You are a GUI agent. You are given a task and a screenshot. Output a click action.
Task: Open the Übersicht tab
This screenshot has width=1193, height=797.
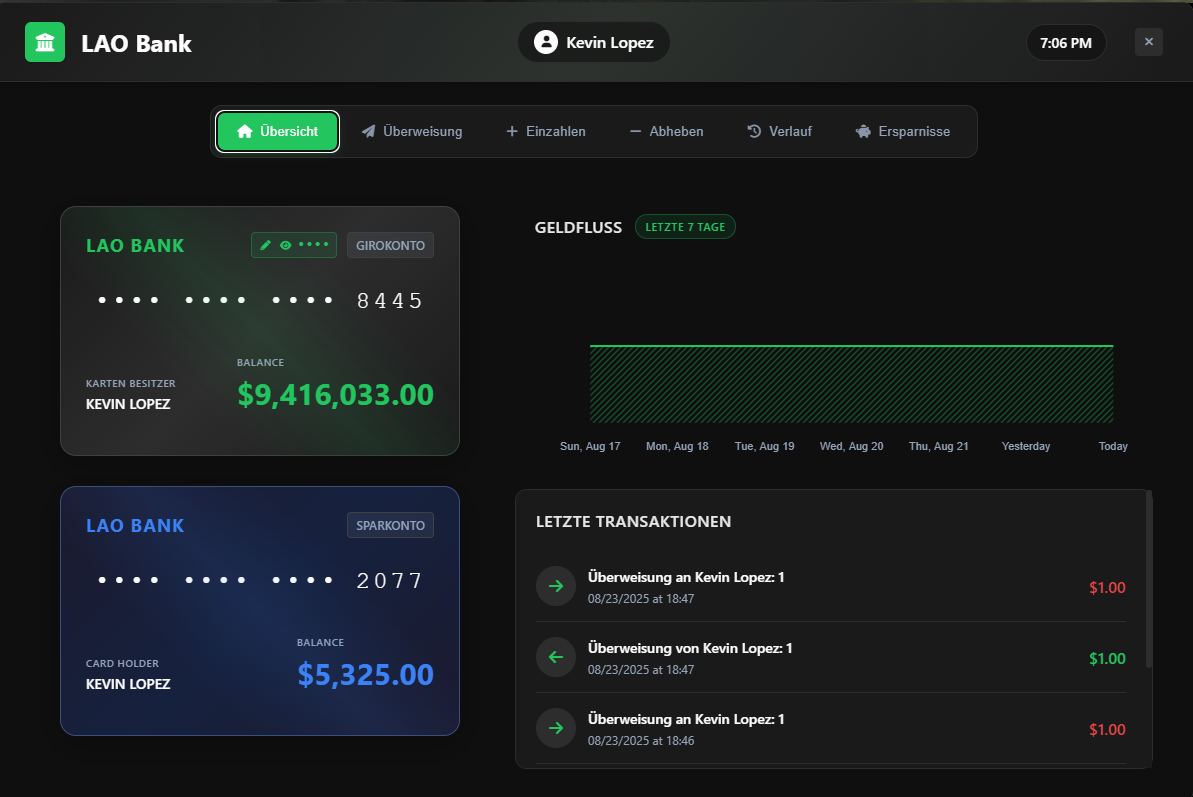[278, 132]
